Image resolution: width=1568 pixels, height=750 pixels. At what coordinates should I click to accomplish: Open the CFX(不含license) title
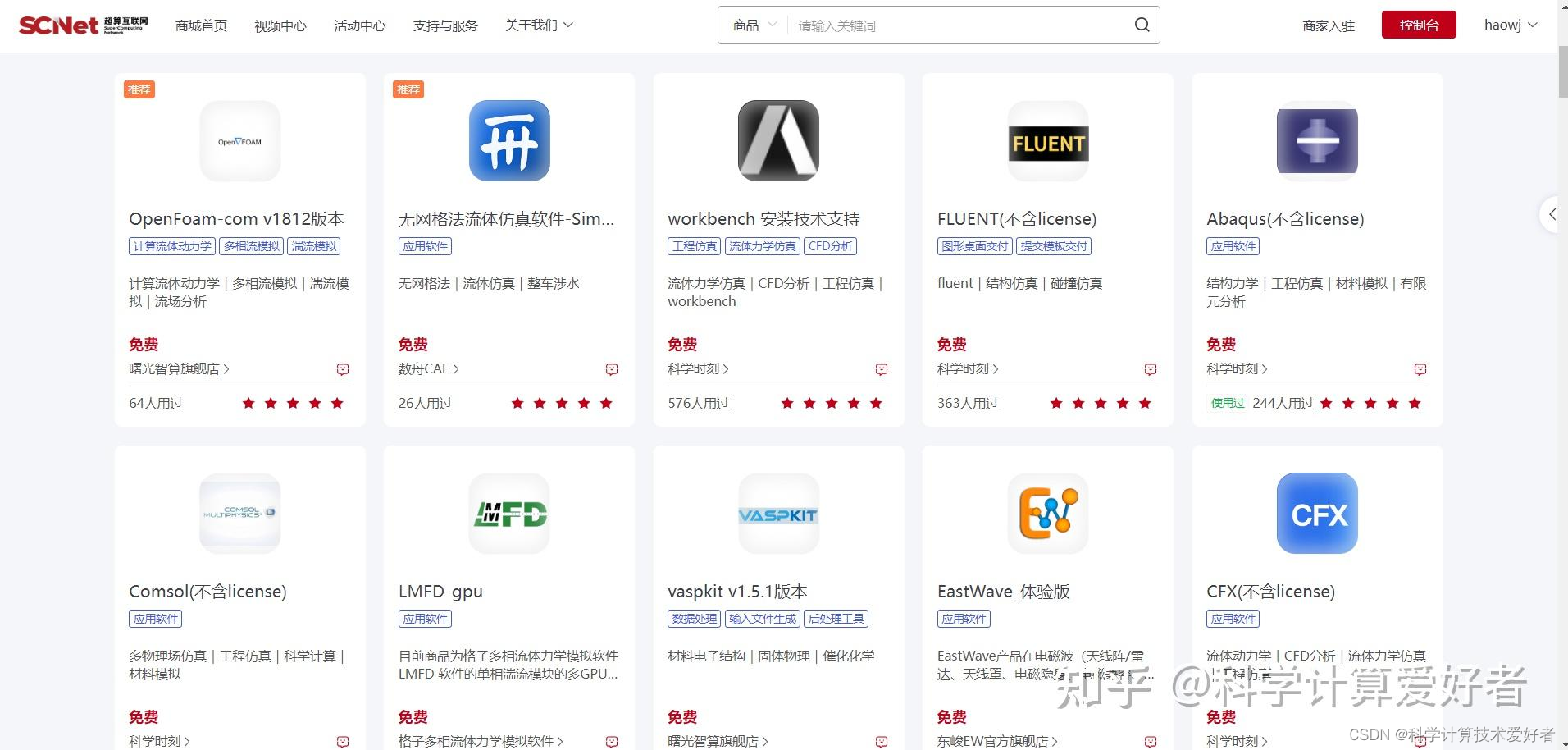pos(1270,592)
